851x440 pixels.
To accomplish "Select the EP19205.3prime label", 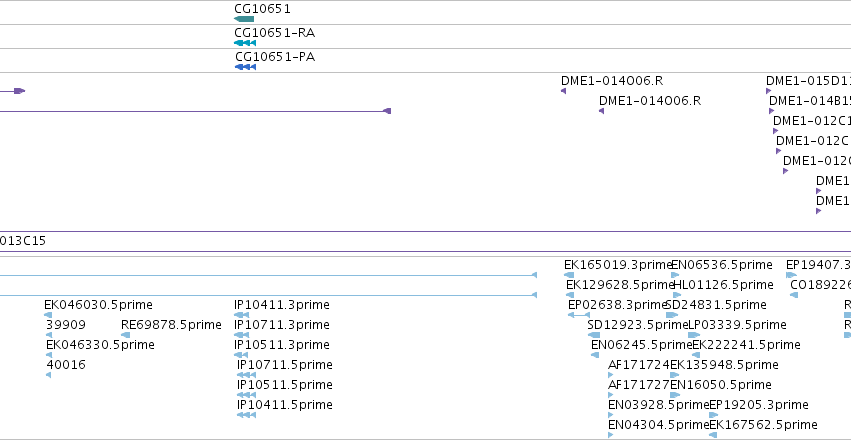I will tap(759, 405).
